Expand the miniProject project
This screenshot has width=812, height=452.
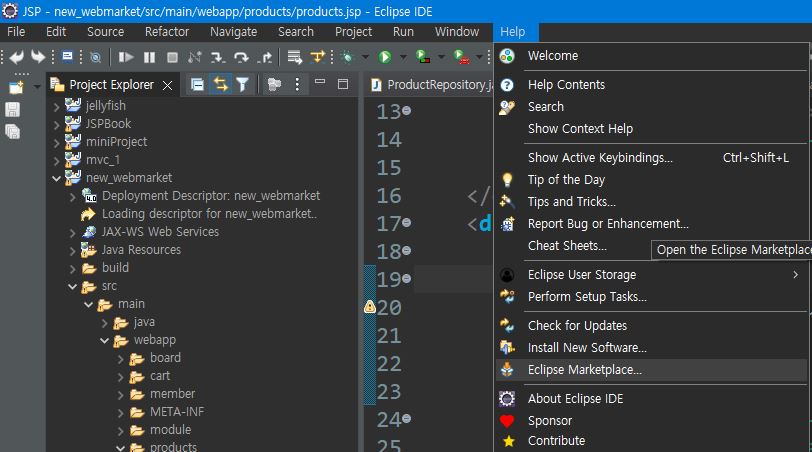click(56, 143)
